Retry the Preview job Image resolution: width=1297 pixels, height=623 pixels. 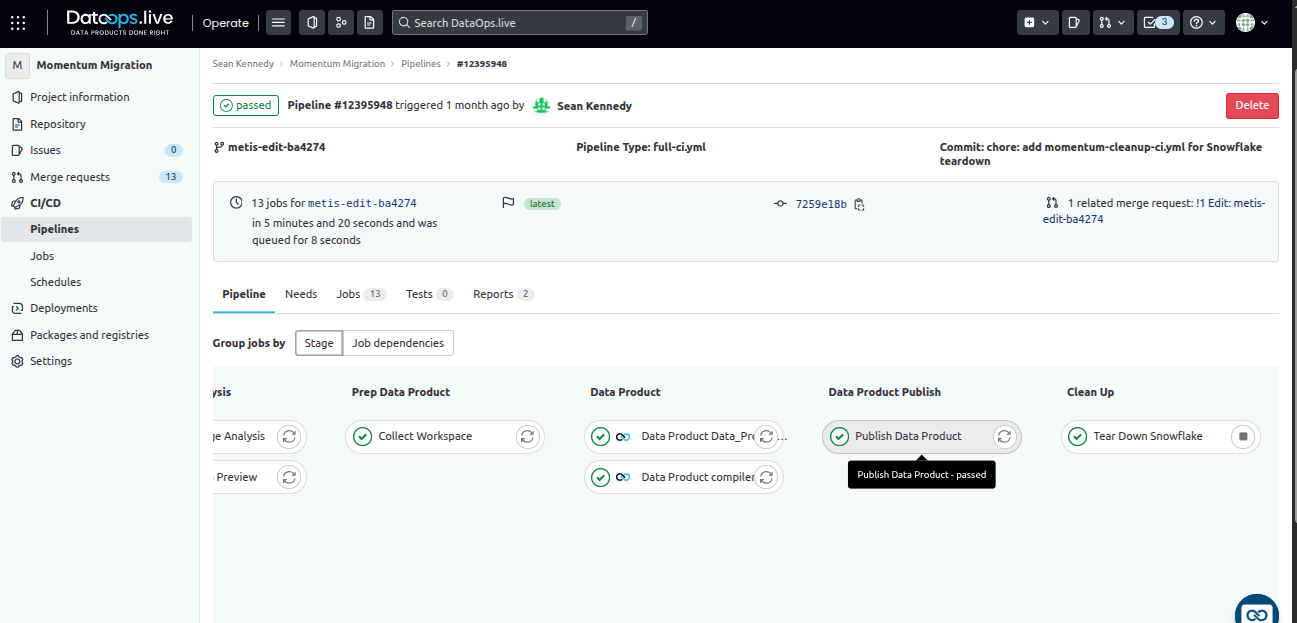289,477
